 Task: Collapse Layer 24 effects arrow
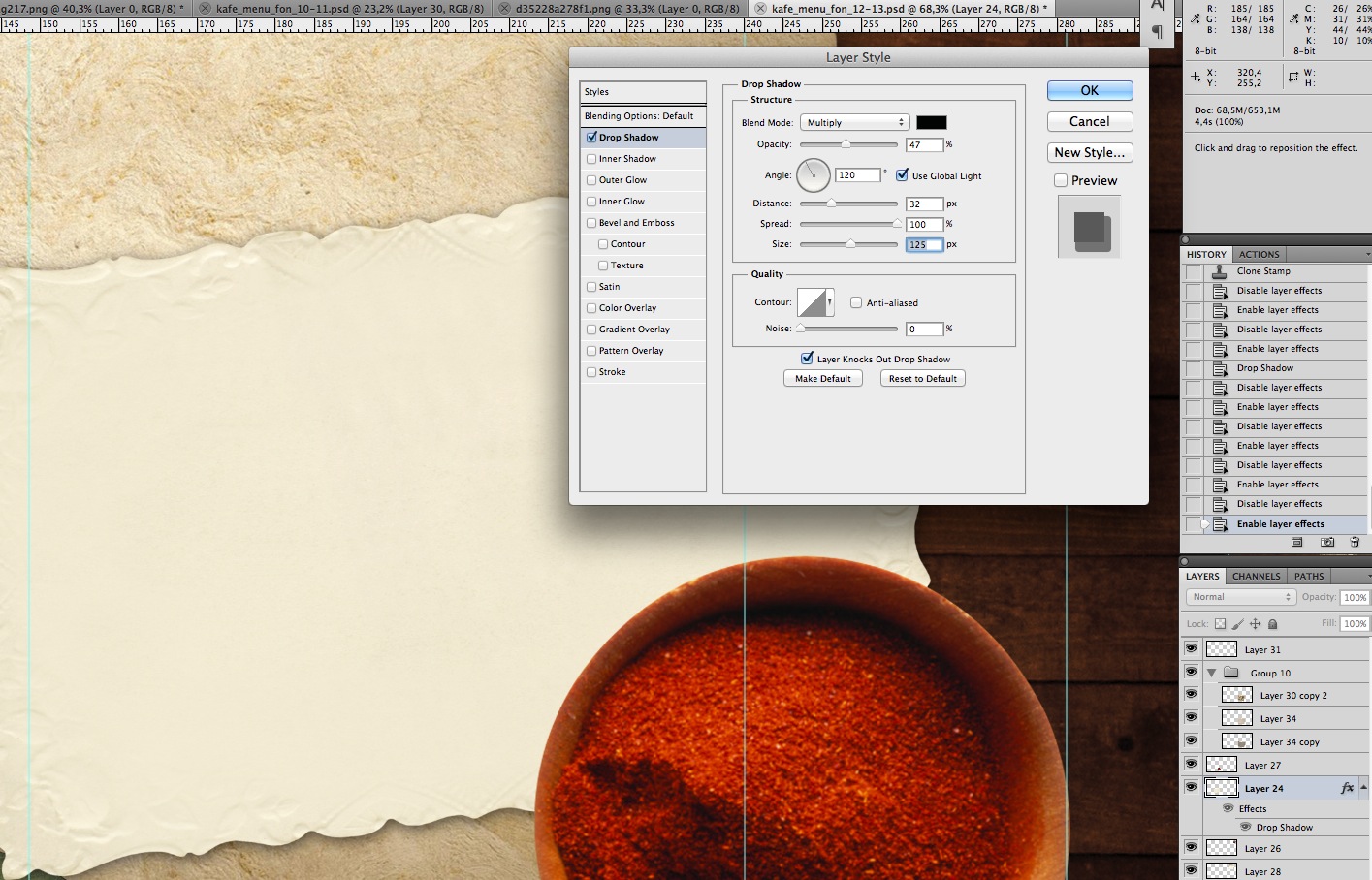1363,788
